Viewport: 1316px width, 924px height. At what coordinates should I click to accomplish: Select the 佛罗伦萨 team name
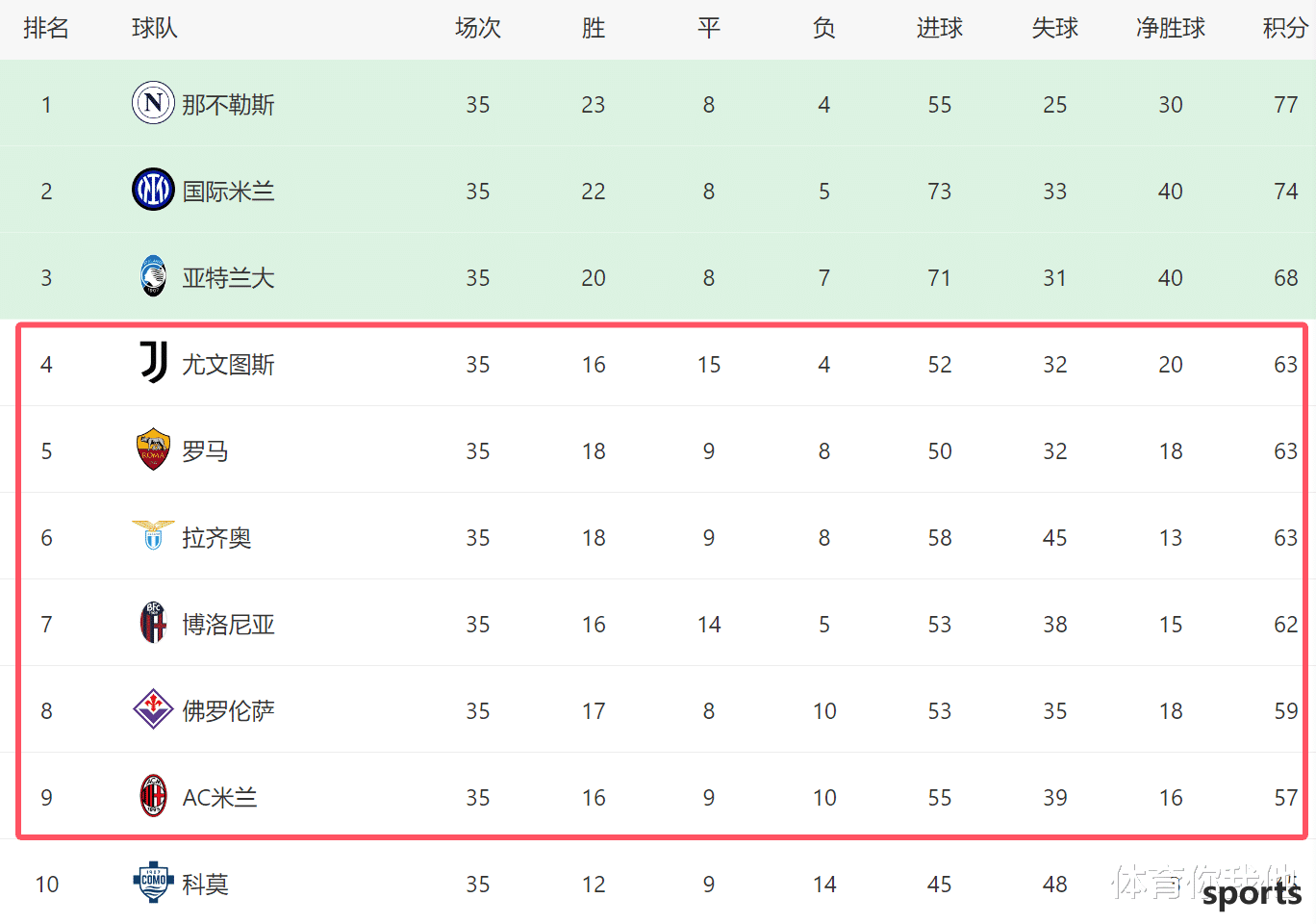[x=228, y=710]
